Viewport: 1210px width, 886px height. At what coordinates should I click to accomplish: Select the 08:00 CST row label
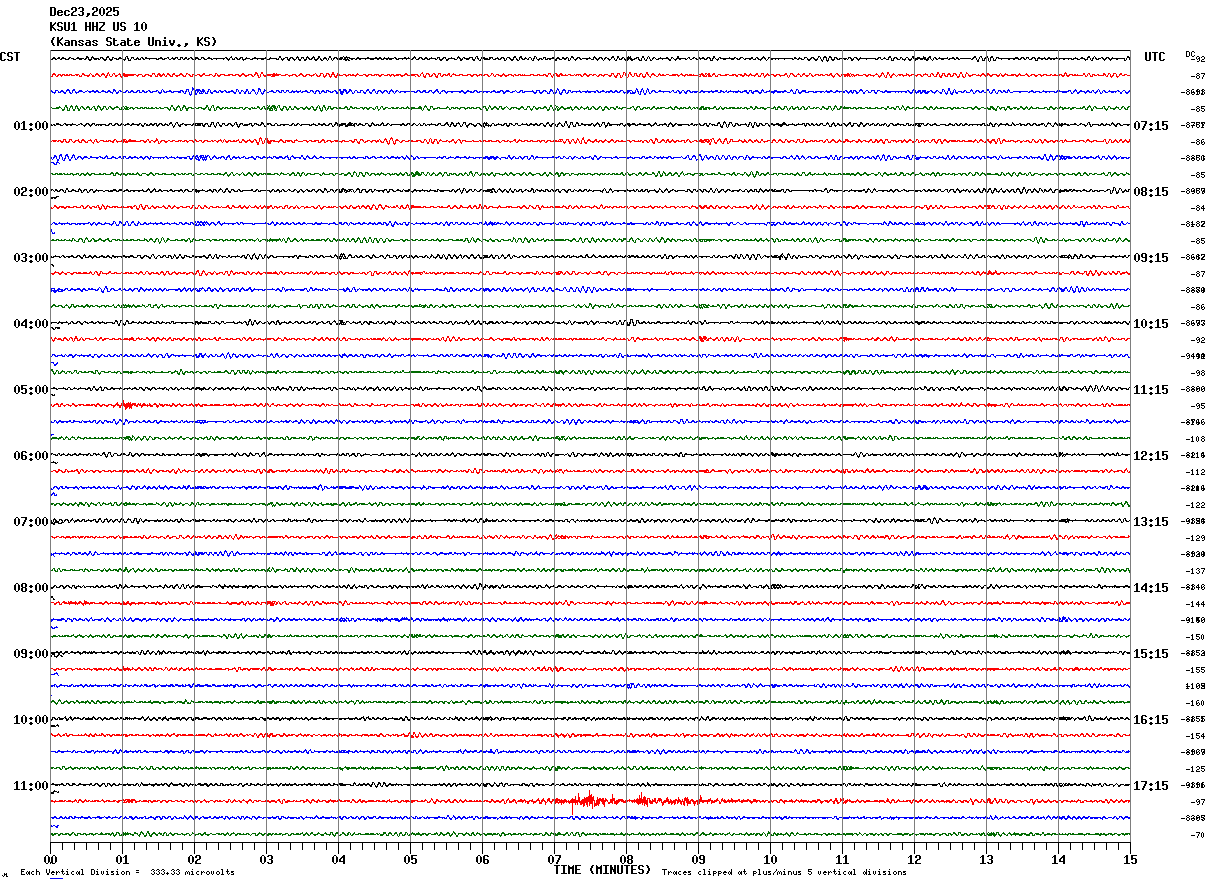(30, 588)
